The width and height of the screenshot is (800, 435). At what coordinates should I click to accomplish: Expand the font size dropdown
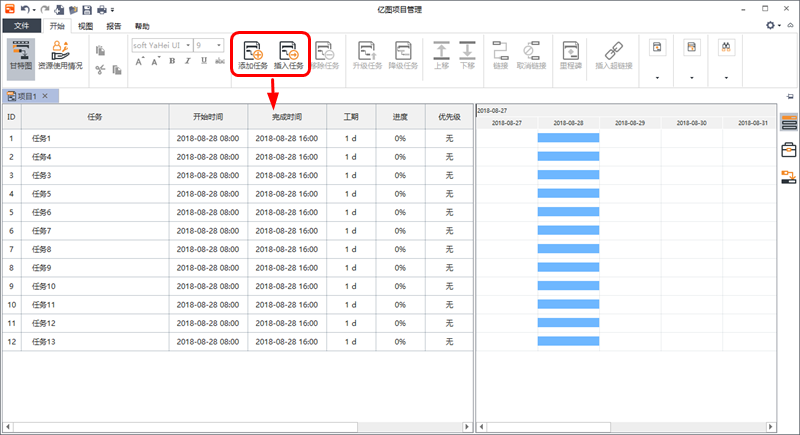[x=222, y=45]
